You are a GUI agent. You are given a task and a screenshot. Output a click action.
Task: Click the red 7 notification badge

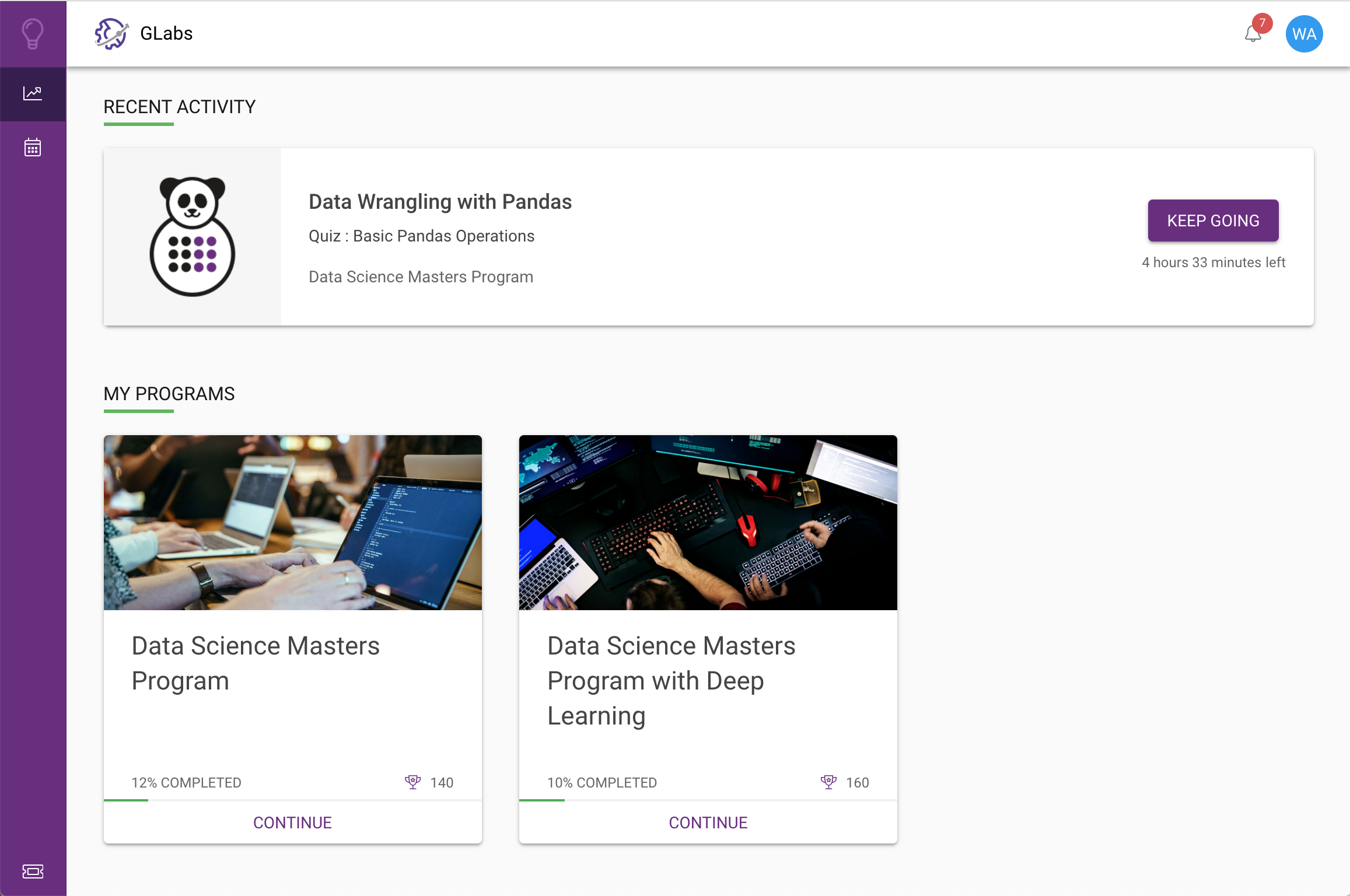tap(1262, 23)
